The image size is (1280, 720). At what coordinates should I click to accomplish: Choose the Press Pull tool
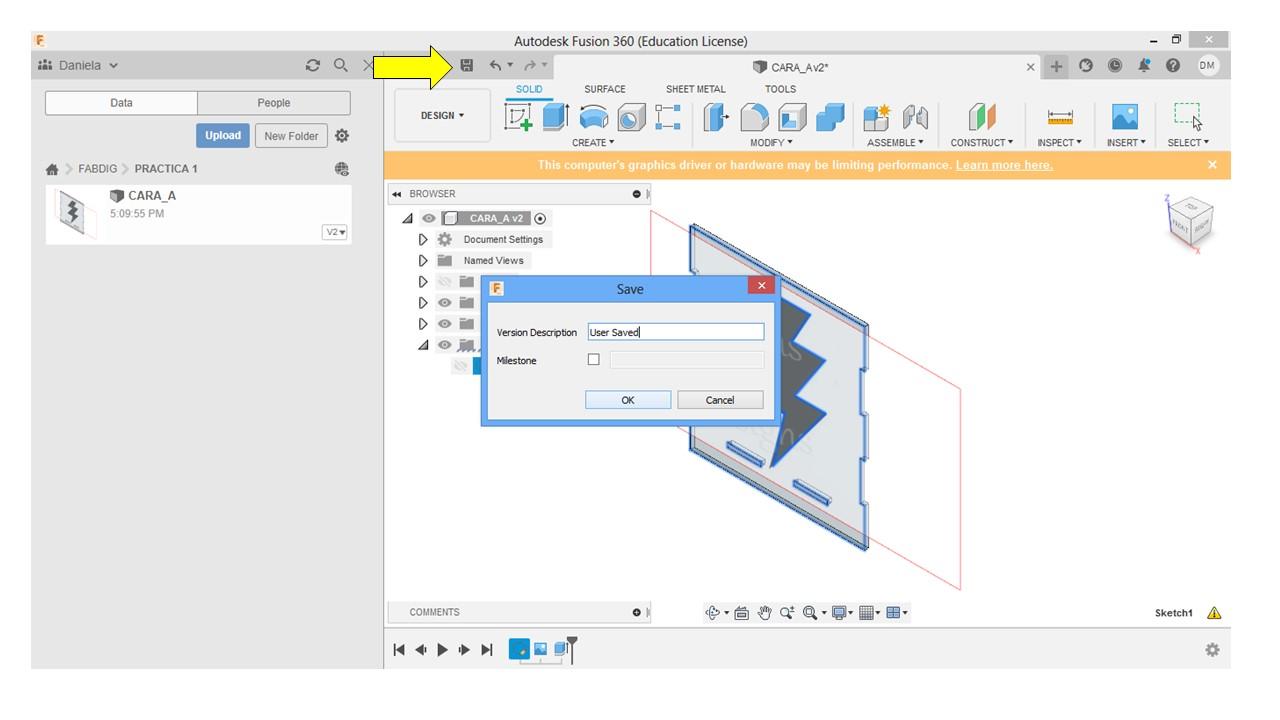(718, 118)
